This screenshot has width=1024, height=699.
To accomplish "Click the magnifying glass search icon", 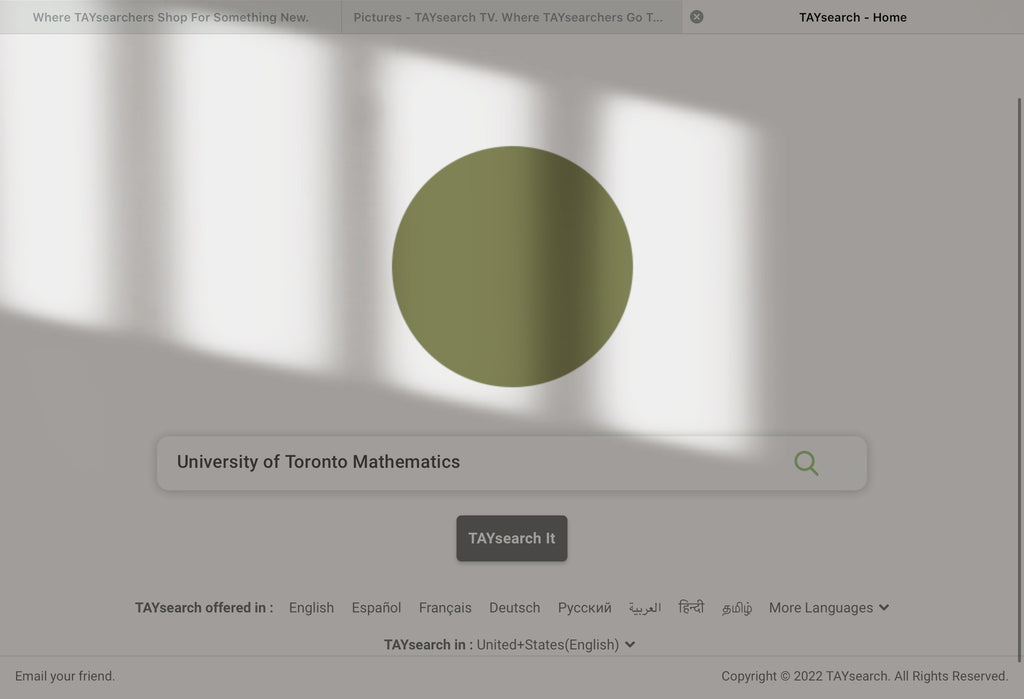I will (x=806, y=463).
